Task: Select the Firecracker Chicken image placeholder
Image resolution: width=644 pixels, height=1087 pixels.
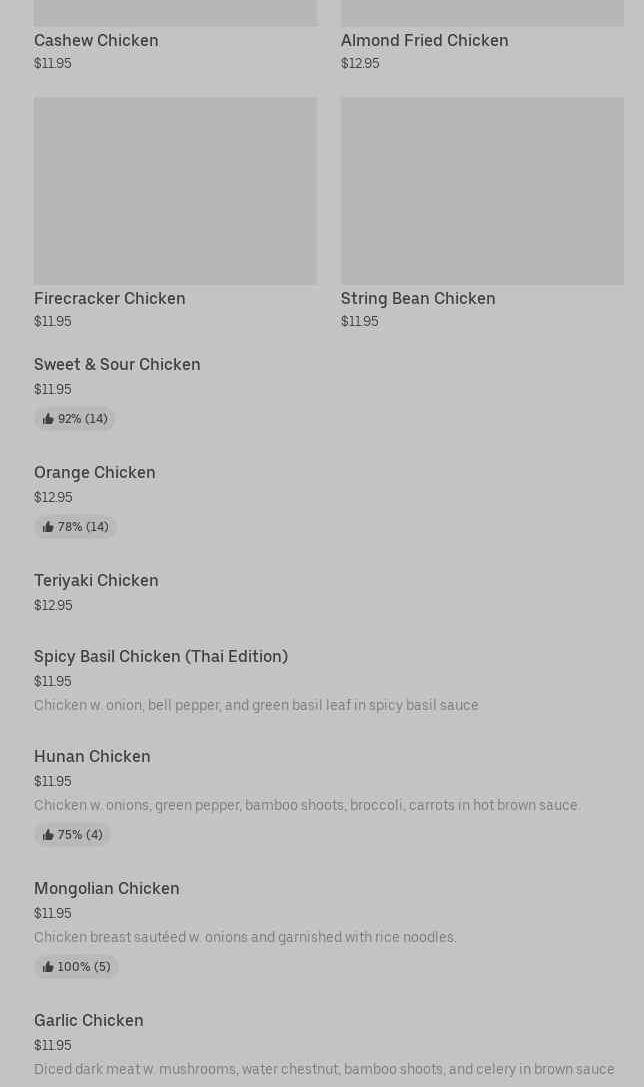Action: tap(175, 190)
